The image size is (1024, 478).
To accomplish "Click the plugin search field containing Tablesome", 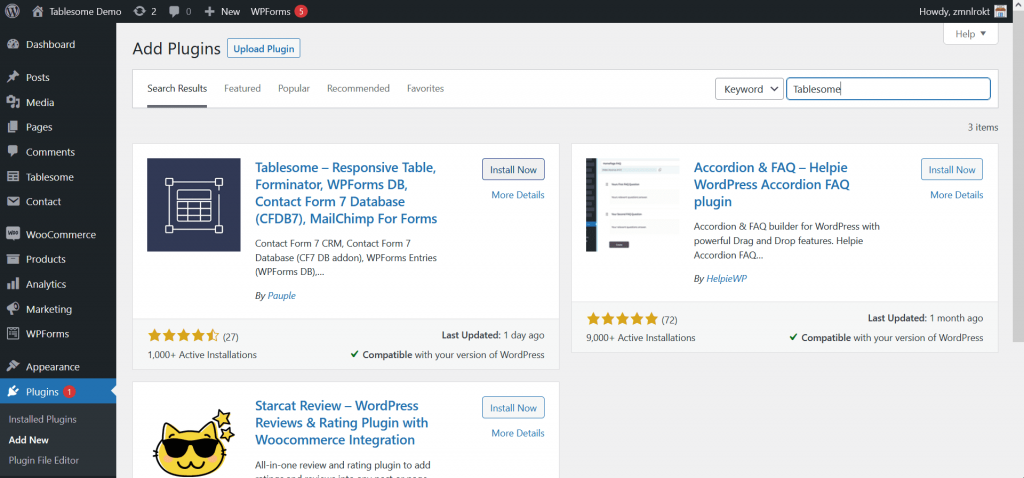I will tap(888, 89).
